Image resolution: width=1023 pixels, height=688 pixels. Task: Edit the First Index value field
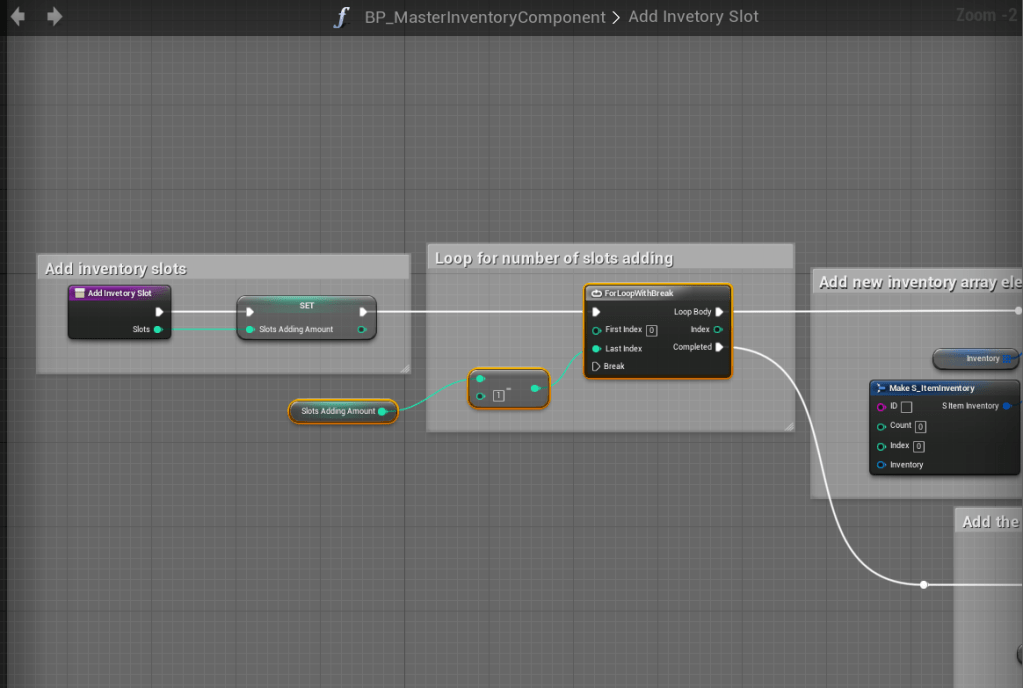[651, 330]
